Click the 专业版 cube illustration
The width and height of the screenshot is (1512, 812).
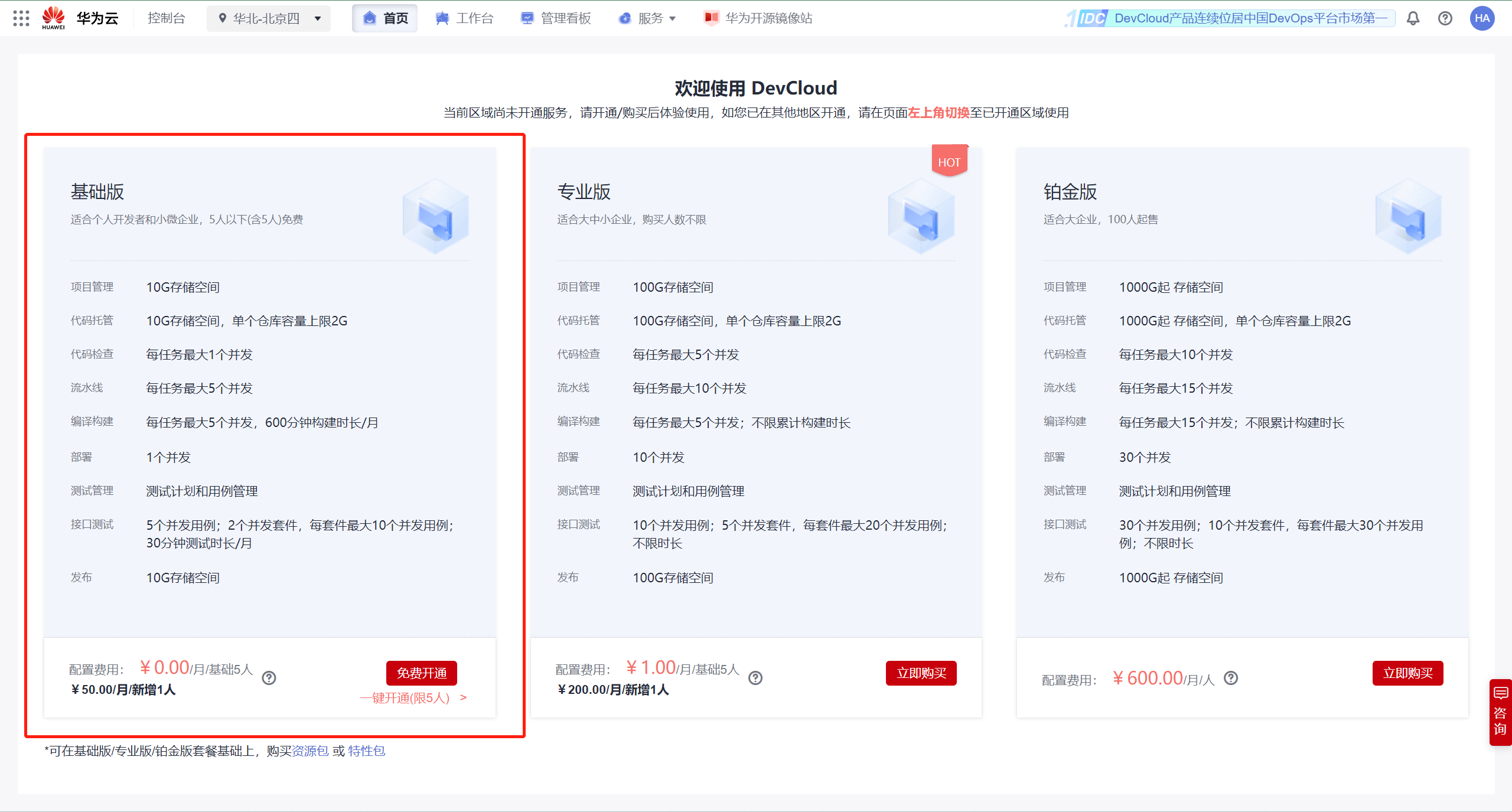921,216
